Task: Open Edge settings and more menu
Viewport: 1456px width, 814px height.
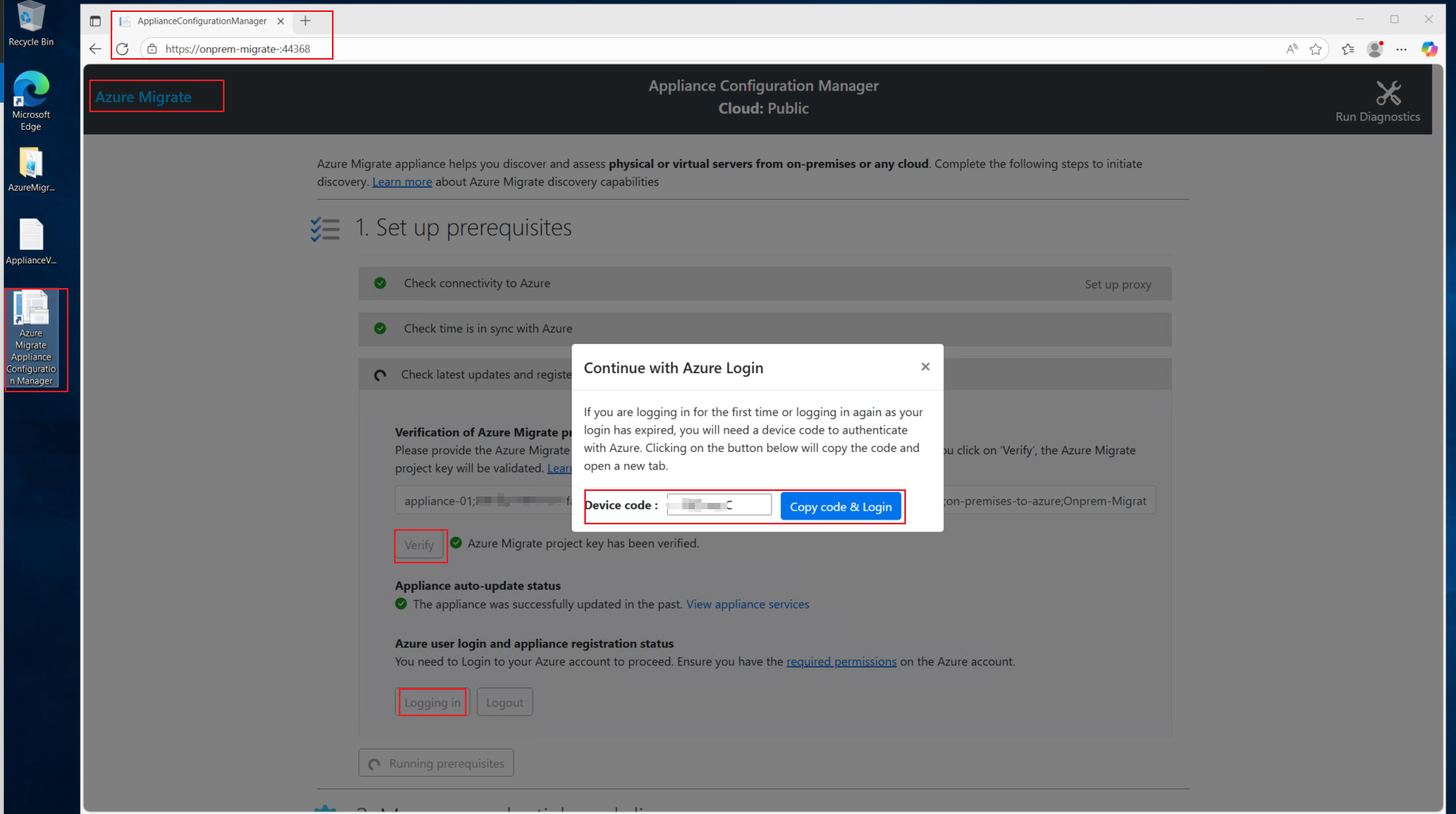Action: tap(1401, 49)
